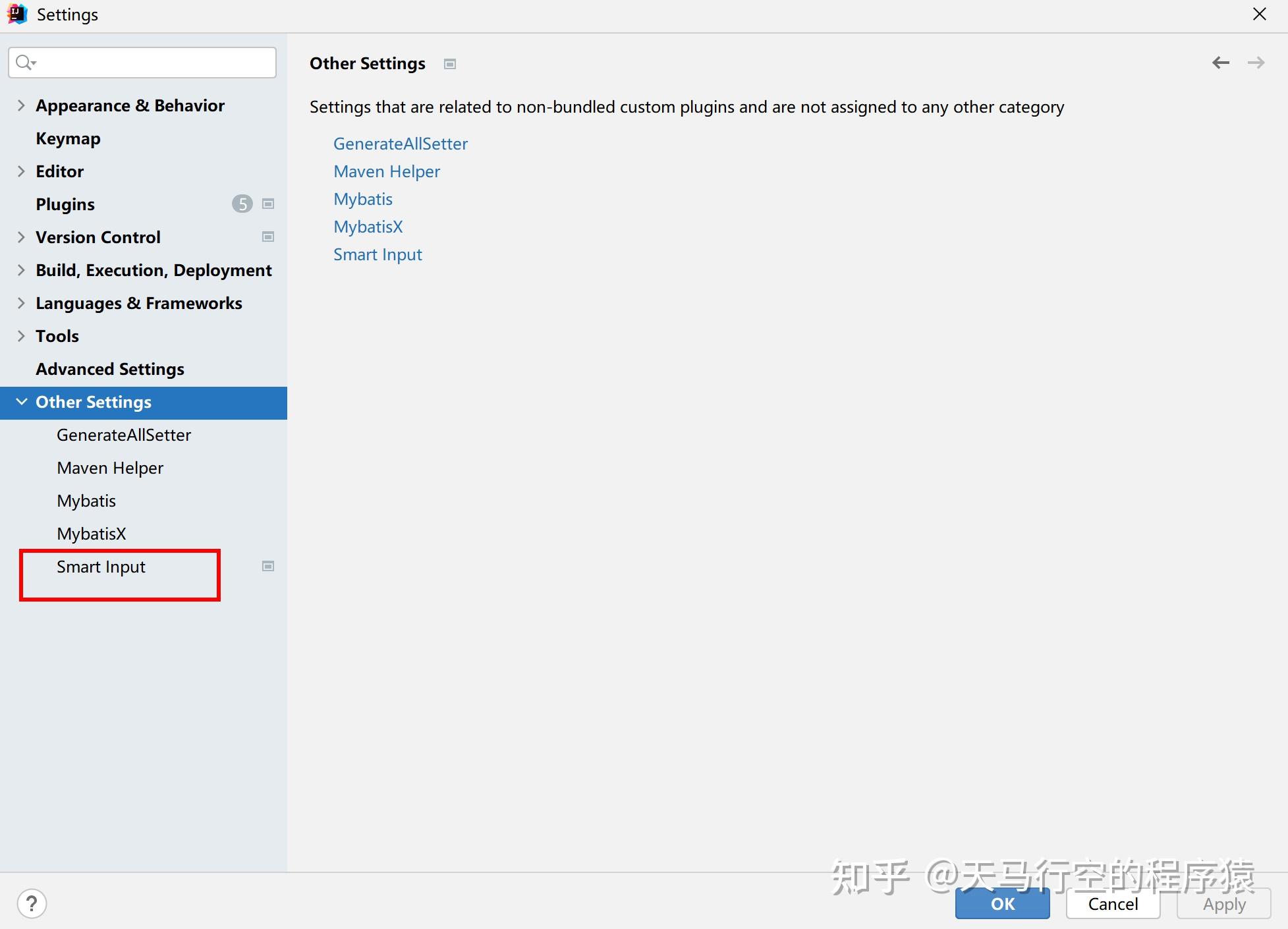
Task: Open GenerateAllSetter link in main panel
Action: pos(400,144)
